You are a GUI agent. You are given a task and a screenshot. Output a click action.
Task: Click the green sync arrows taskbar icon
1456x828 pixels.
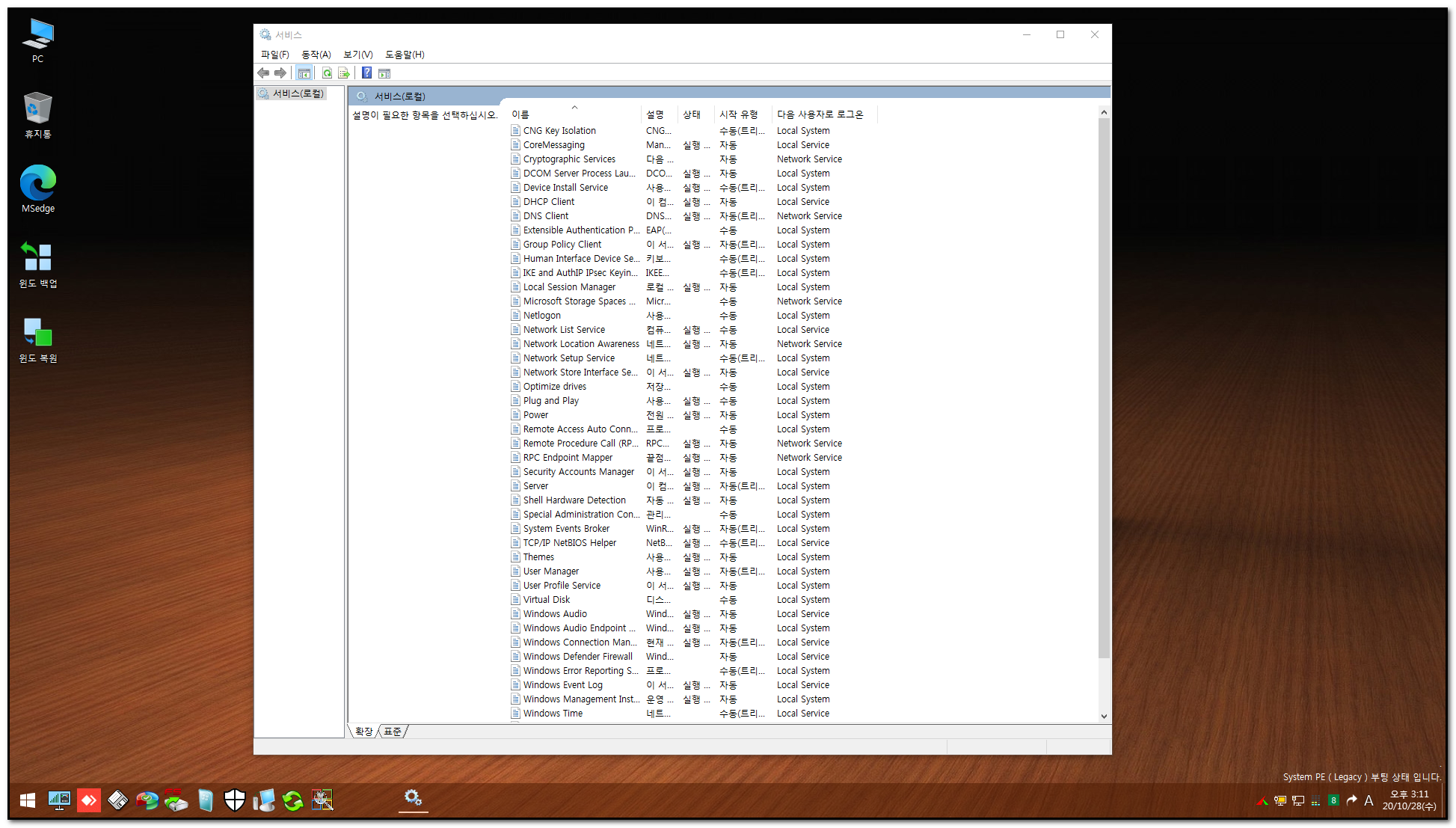tap(293, 800)
